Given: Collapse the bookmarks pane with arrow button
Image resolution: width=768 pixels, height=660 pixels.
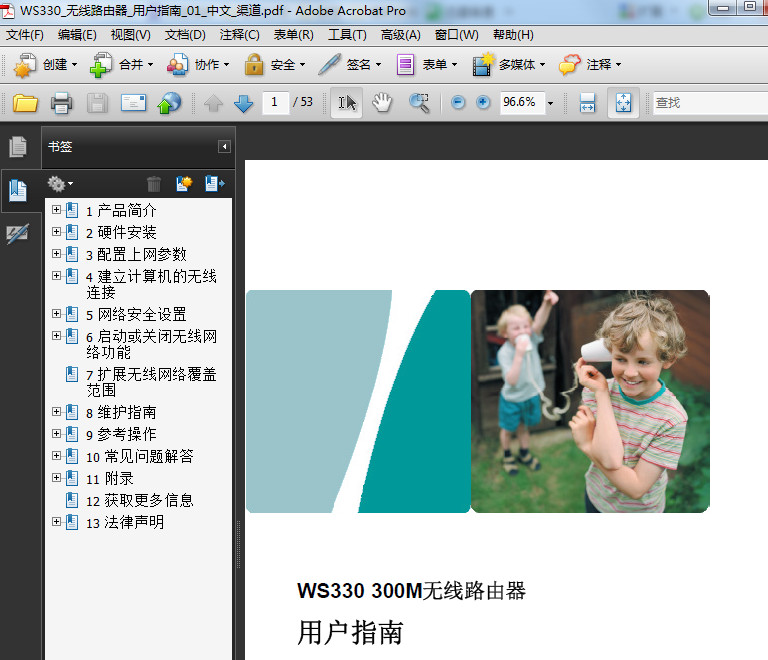Looking at the screenshot, I should (224, 146).
